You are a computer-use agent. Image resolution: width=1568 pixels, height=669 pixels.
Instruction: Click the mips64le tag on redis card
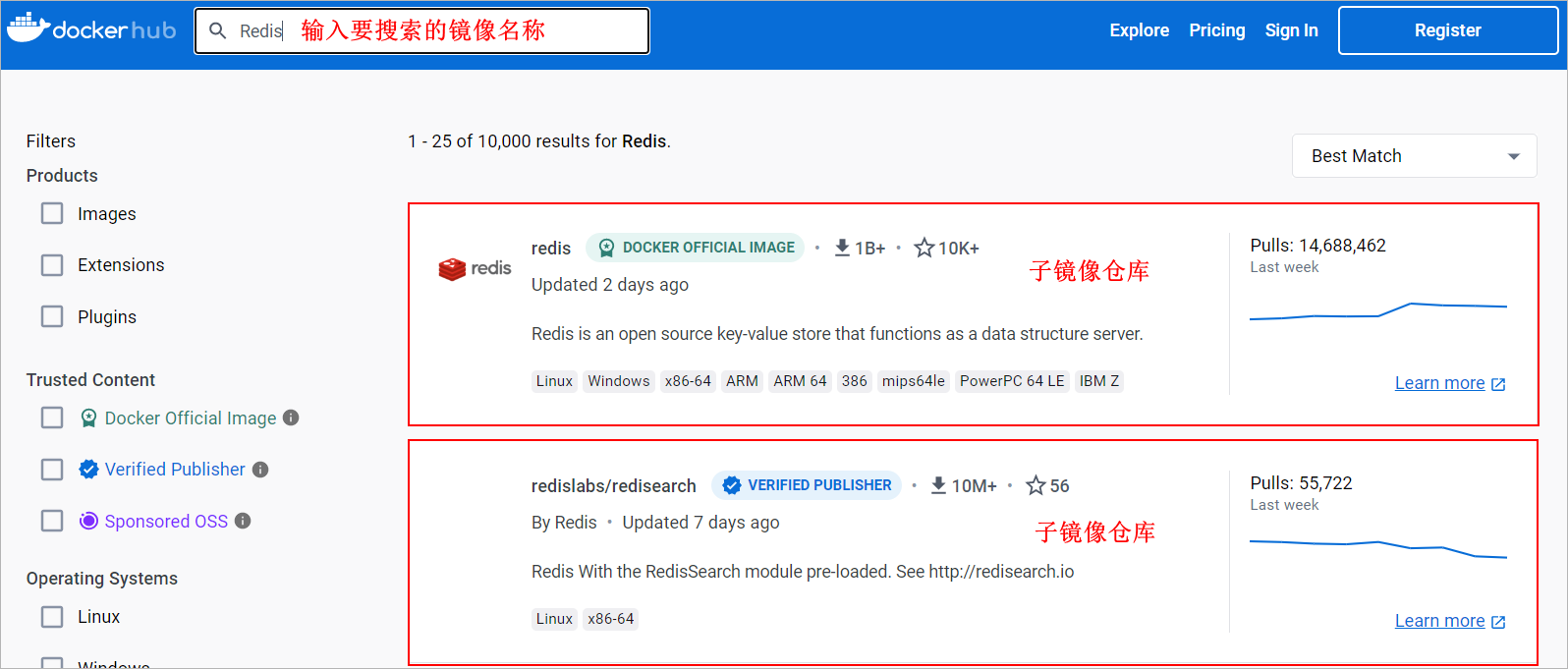[x=913, y=381]
